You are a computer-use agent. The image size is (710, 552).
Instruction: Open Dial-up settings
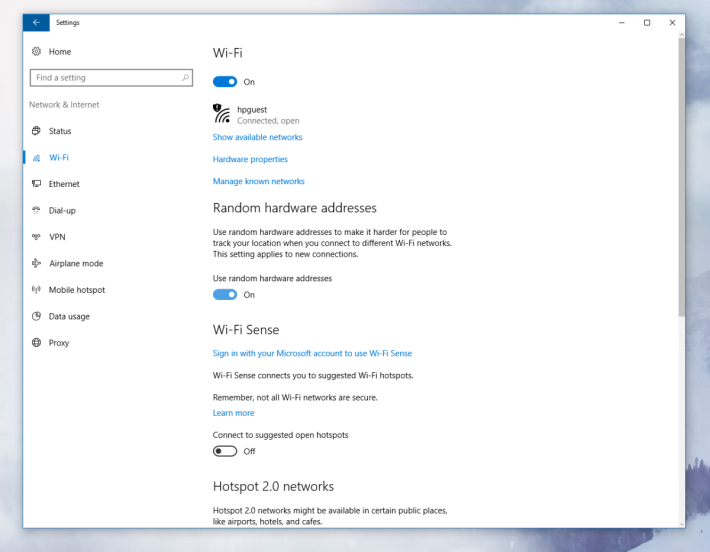tap(62, 211)
